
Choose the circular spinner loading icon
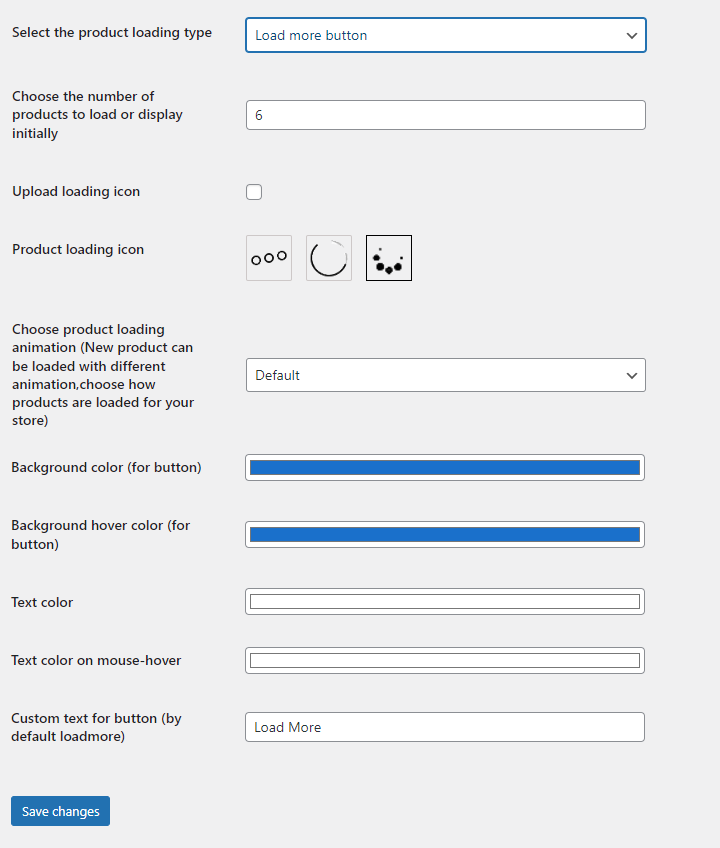[329, 258]
